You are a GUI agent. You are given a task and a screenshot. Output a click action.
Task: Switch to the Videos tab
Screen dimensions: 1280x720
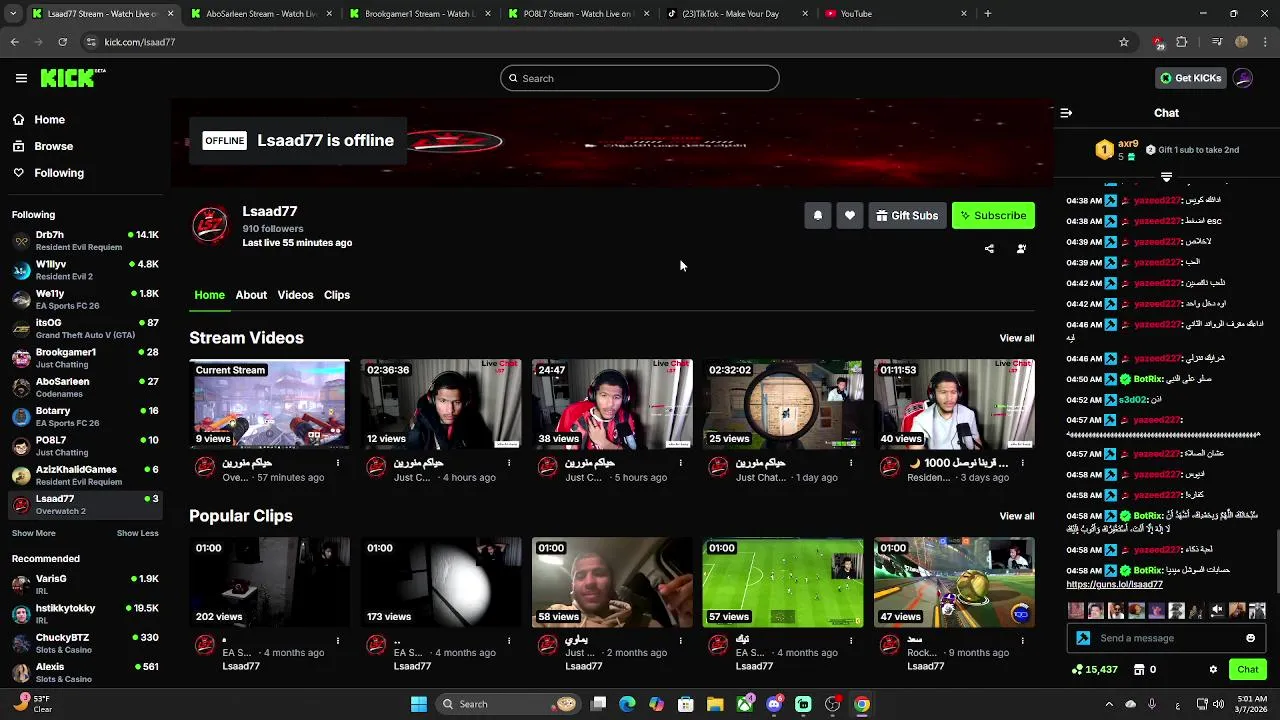coord(295,295)
